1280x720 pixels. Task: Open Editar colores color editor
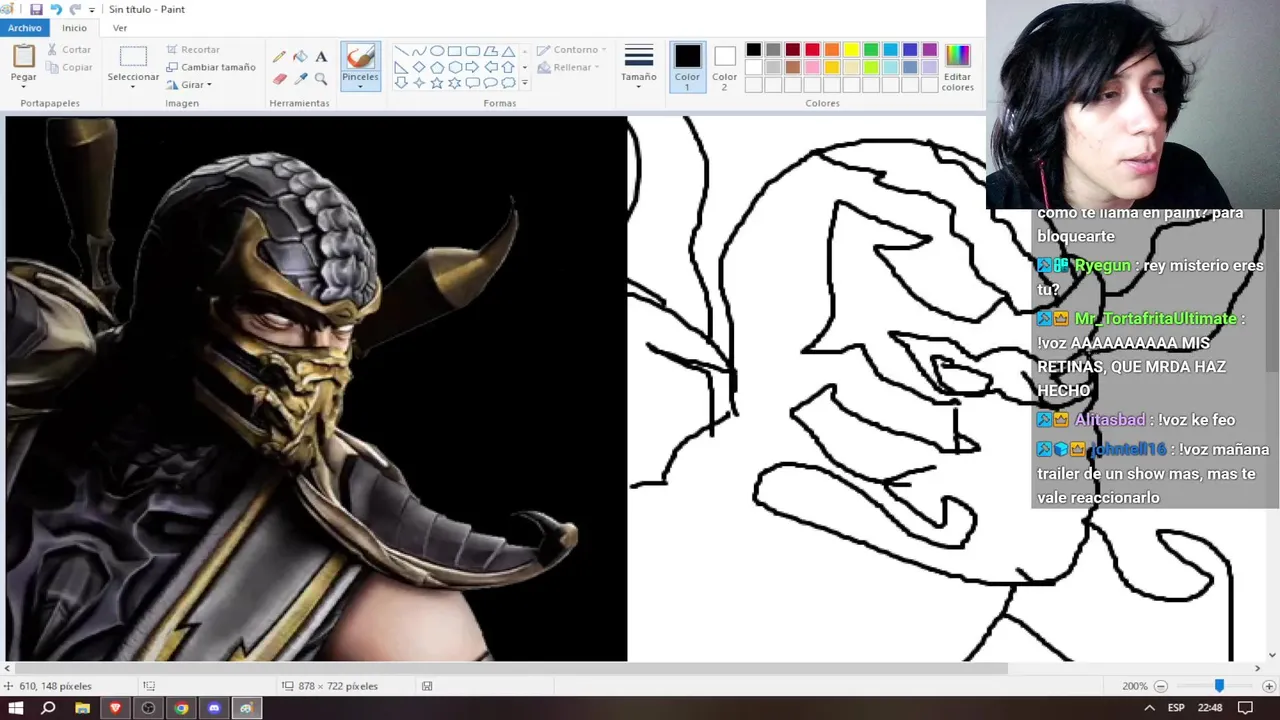pos(957,67)
